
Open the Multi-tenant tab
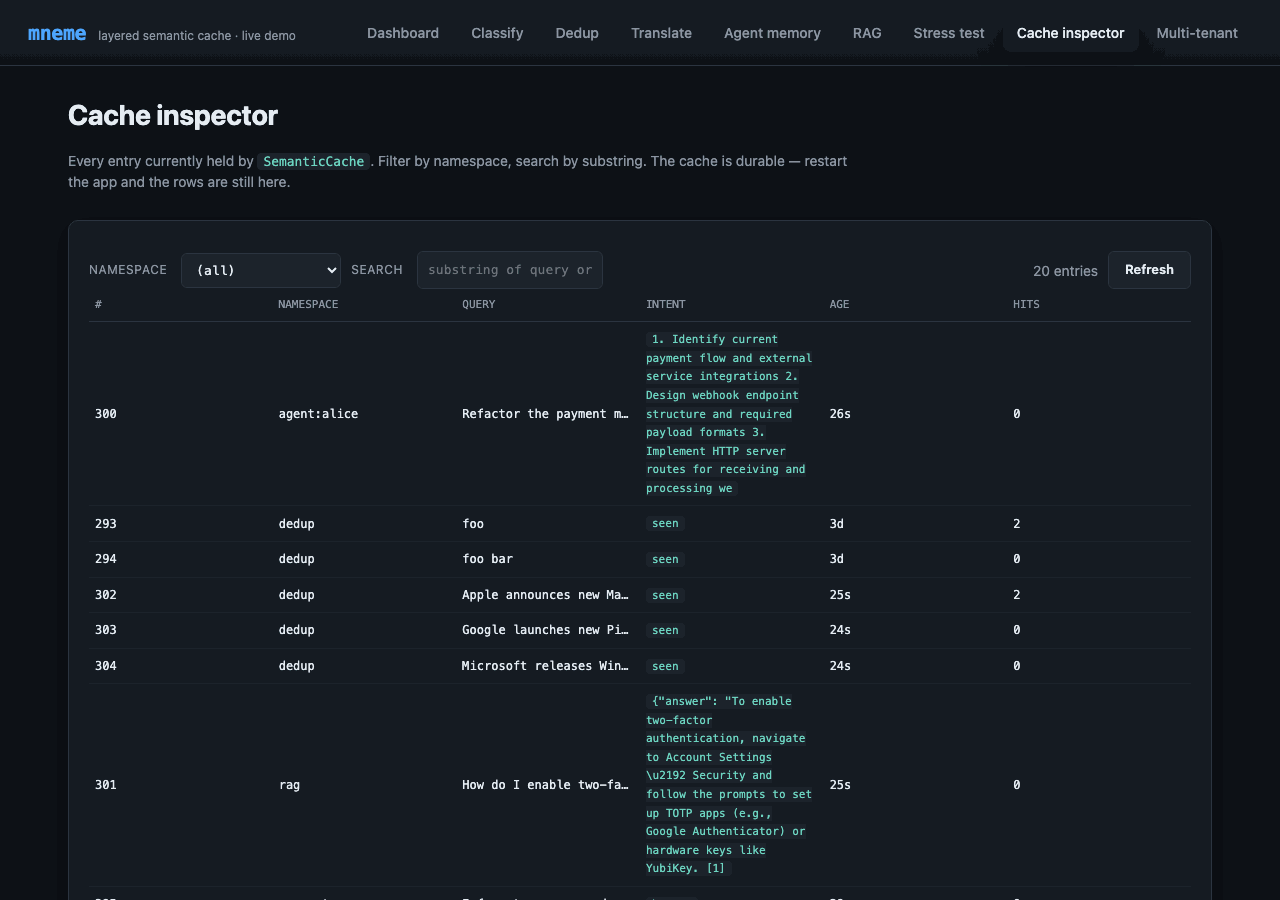tap(1197, 33)
